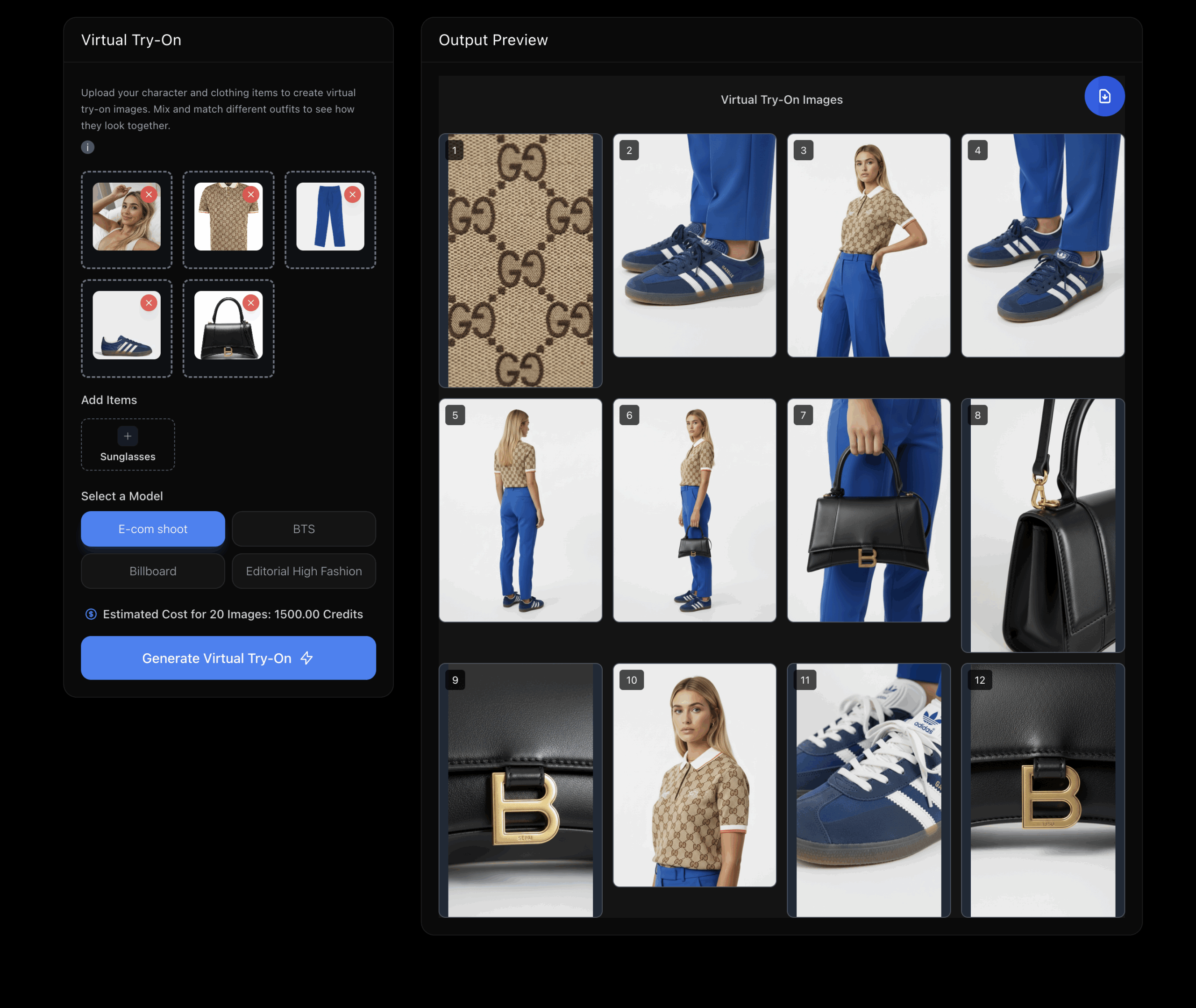Open output image 11 sneaker laces close-up
This screenshot has height=1008, width=1196.
869,790
